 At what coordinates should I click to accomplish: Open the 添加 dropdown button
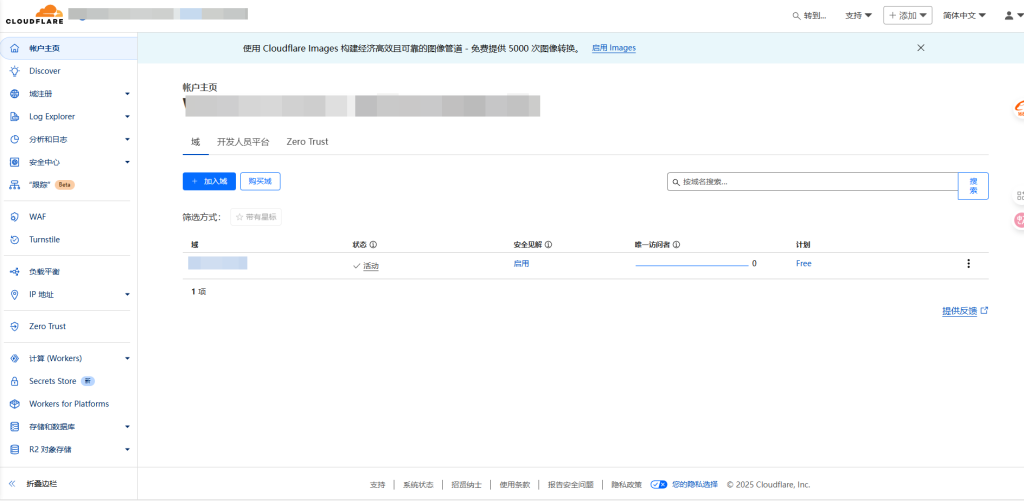coord(908,16)
